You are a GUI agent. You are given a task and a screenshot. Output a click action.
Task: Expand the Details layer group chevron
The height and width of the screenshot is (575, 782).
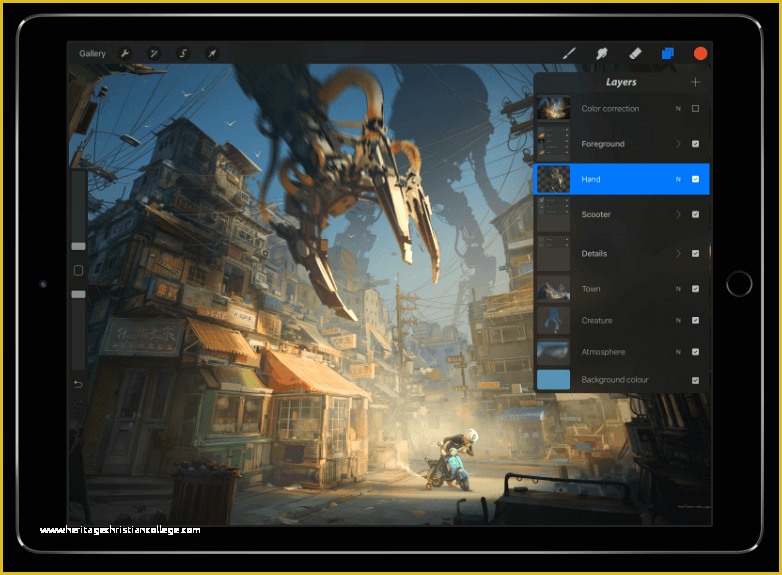coord(678,253)
